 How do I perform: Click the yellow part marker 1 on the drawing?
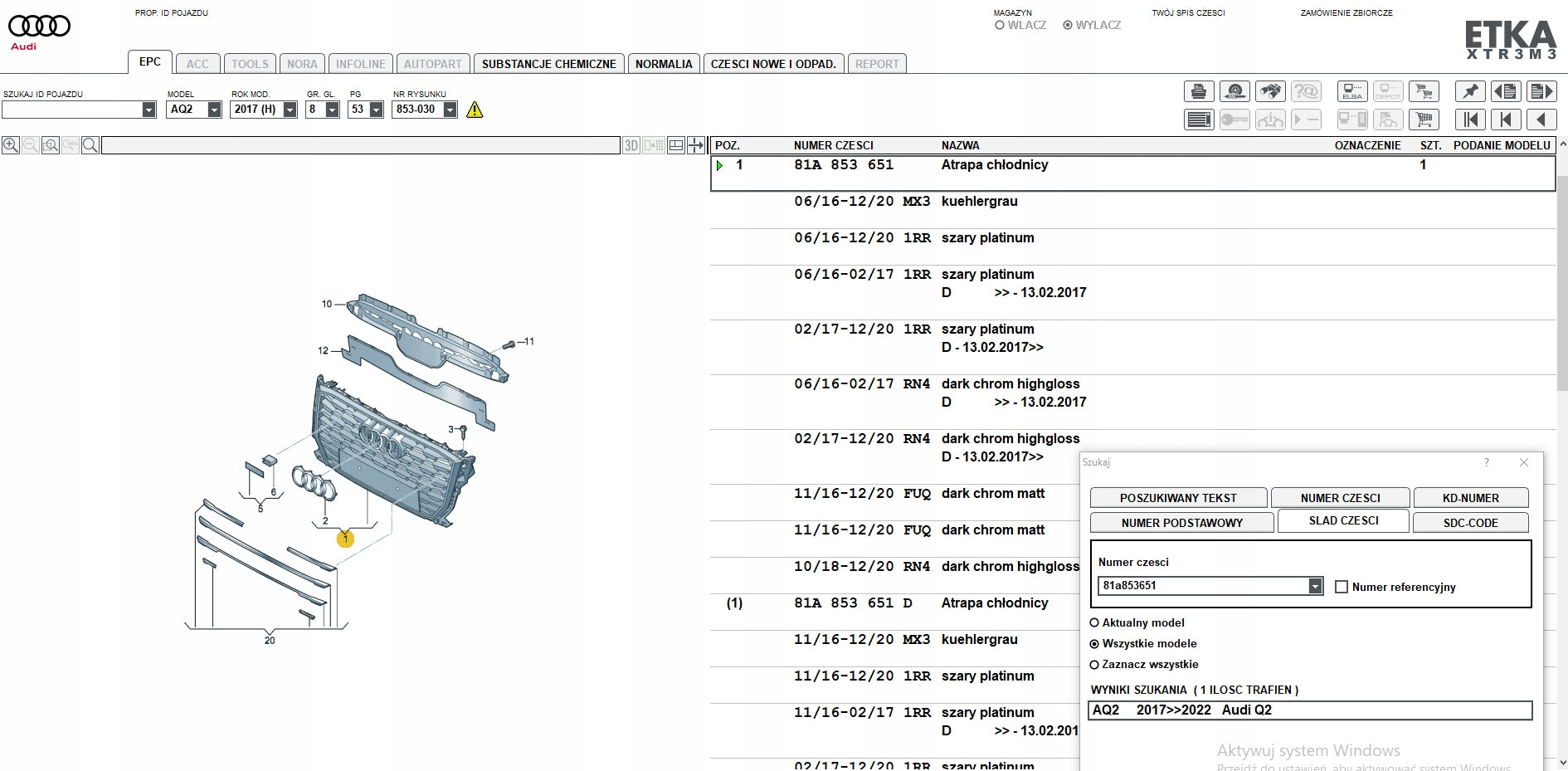click(345, 539)
